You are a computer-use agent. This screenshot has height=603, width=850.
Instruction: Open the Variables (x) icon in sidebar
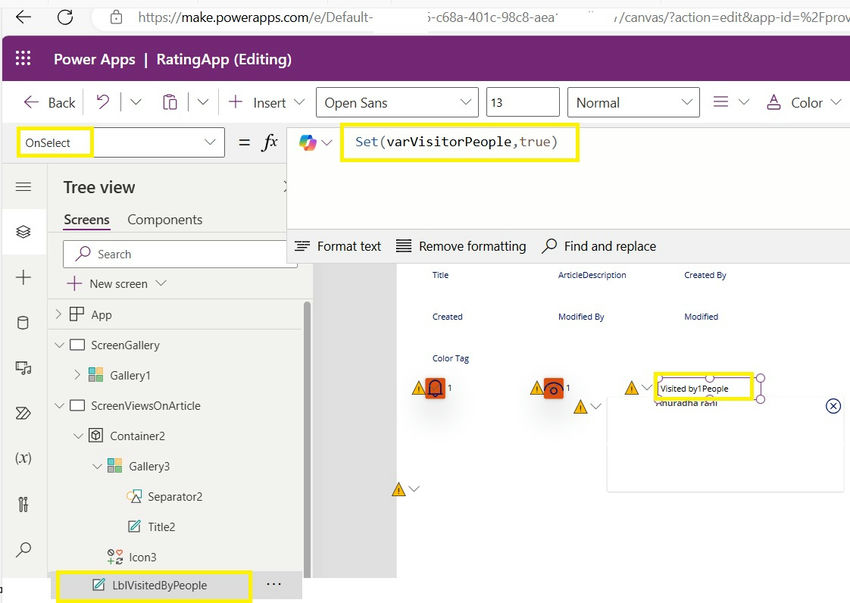click(x=23, y=458)
